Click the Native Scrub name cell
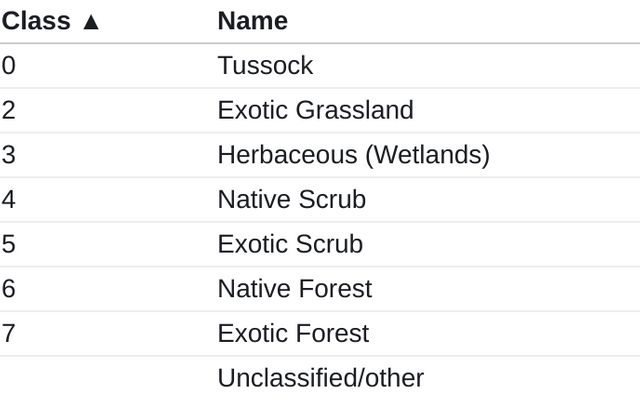 291,200
